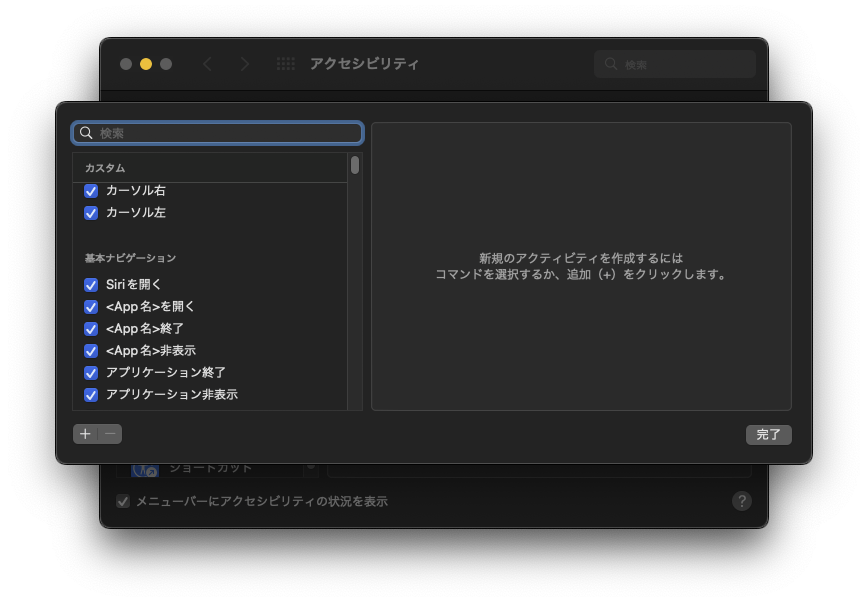Toggle the <App名>を開く checkbox
The height and width of the screenshot is (602, 868).
pos(91,307)
